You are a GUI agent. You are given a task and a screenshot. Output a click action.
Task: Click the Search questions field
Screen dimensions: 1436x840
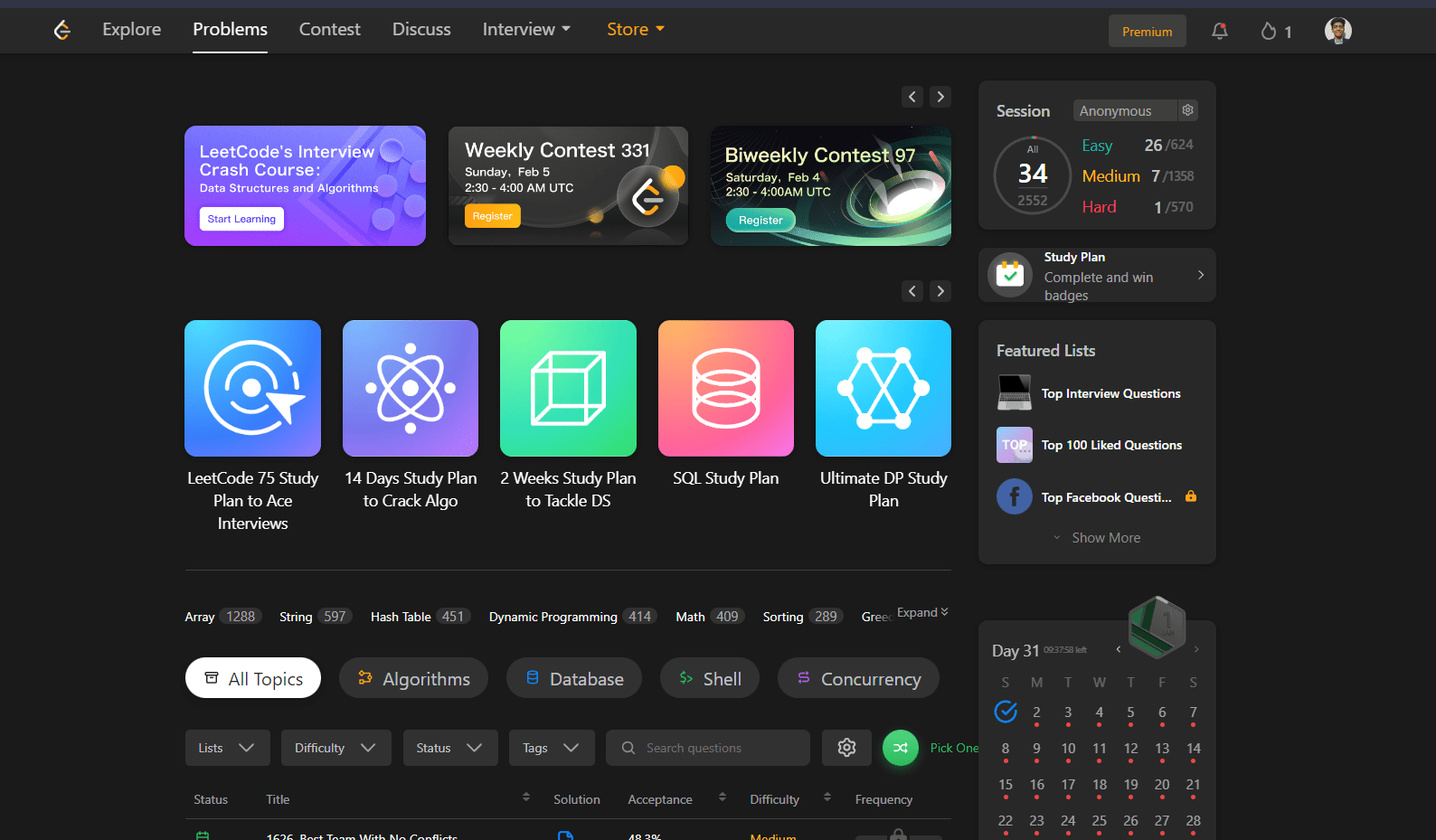click(x=708, y=748)
